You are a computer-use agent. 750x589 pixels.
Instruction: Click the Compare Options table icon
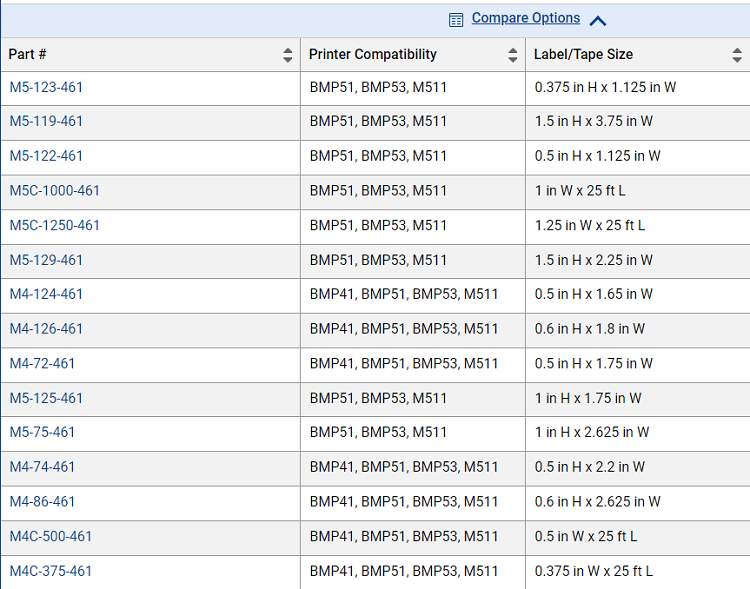[x=456, y=20]
